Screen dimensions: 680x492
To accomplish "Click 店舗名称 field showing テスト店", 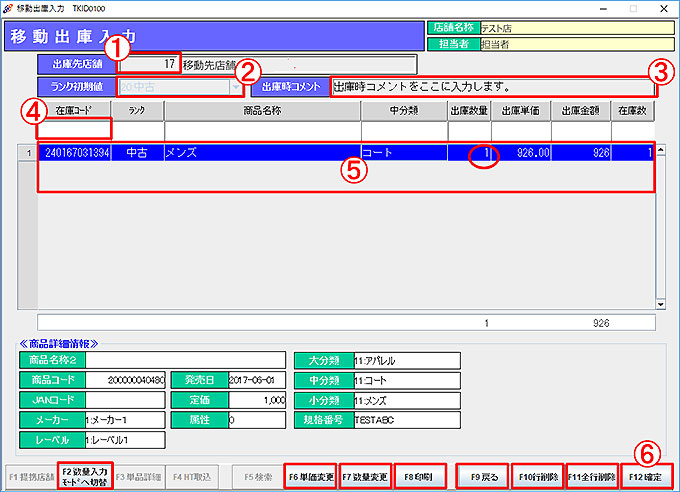I will tap(577, 28).
